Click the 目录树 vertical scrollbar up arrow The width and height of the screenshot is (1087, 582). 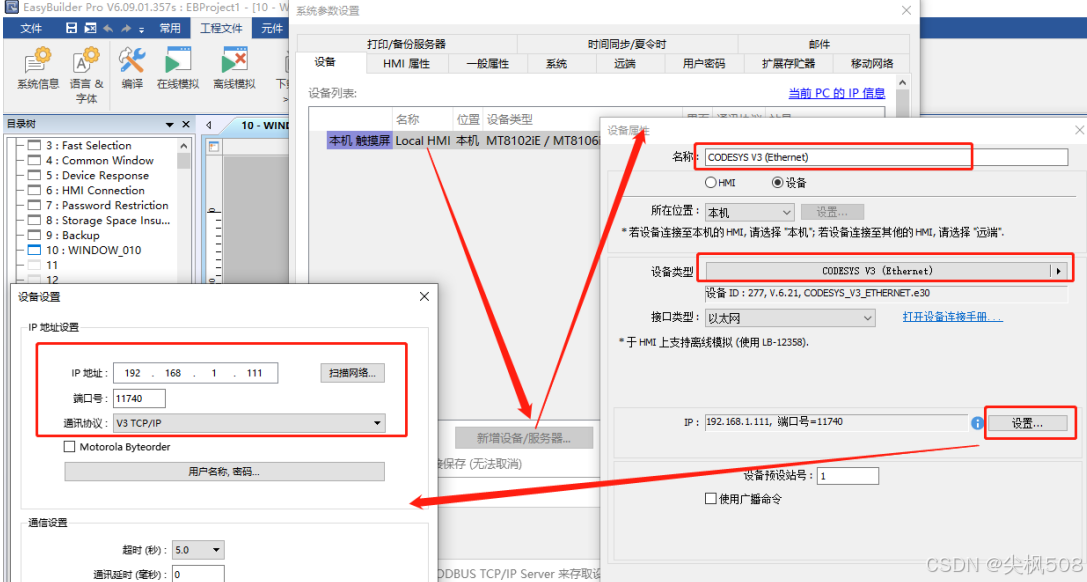pos(184,146)
